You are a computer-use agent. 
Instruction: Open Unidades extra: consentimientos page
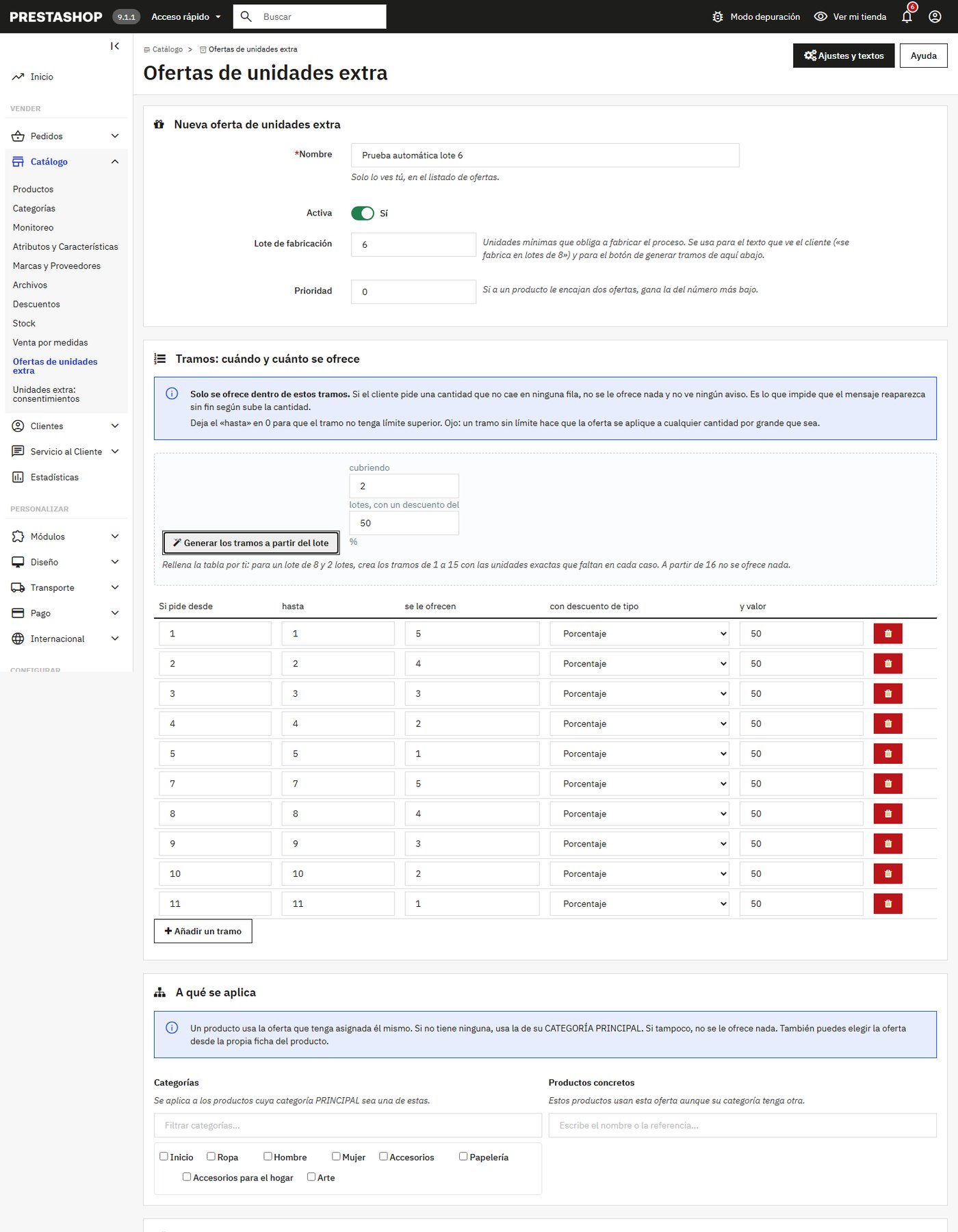tap(46, 394)
